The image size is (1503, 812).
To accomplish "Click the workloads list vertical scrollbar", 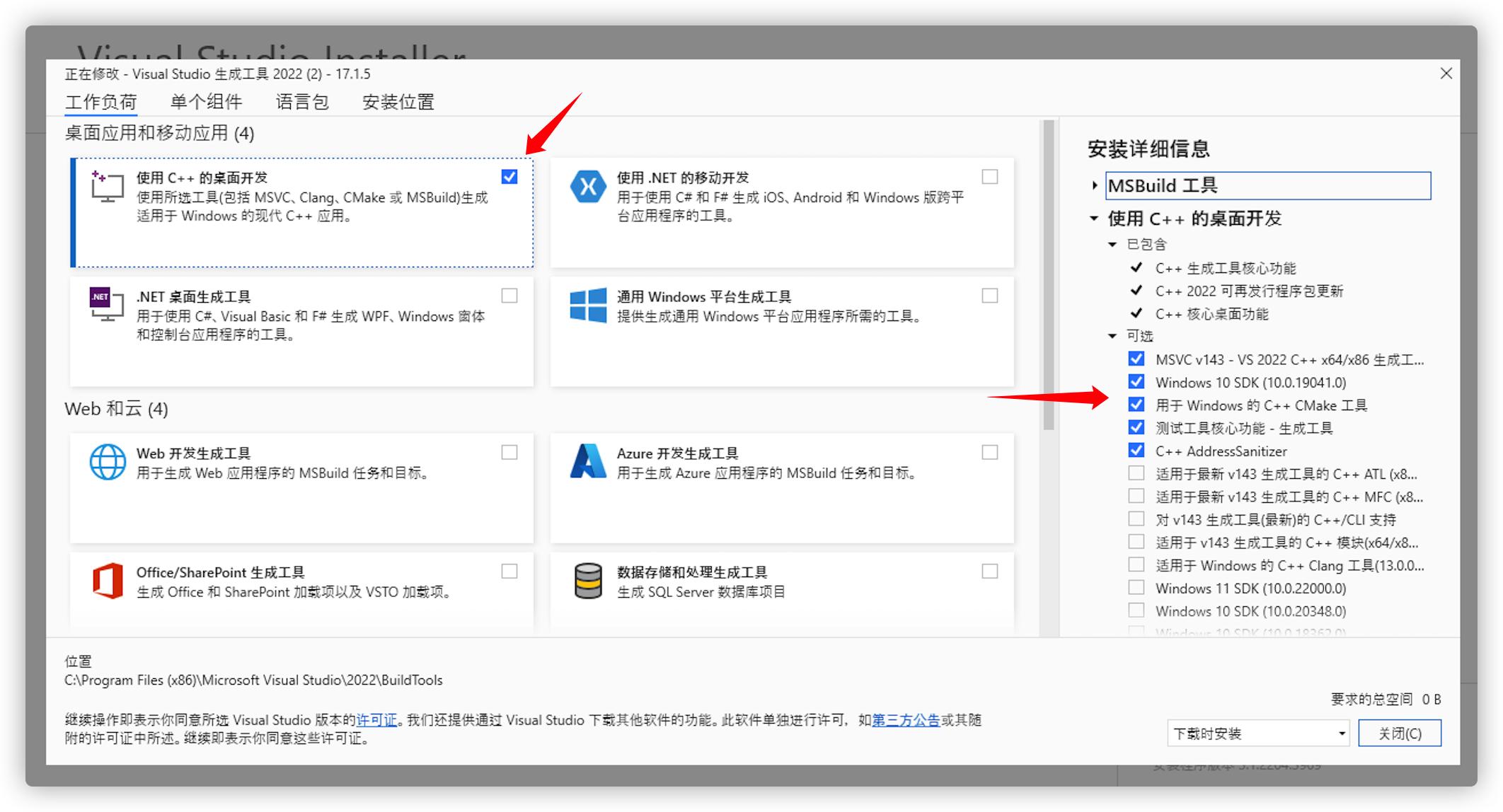I will click(1049, 276).
